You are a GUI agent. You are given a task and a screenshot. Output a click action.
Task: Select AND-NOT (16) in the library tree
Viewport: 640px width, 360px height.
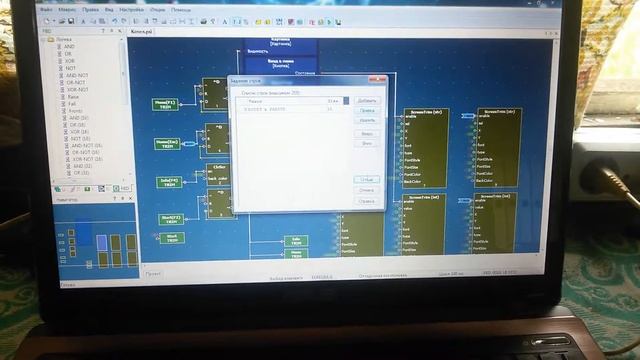coord(87,145)
